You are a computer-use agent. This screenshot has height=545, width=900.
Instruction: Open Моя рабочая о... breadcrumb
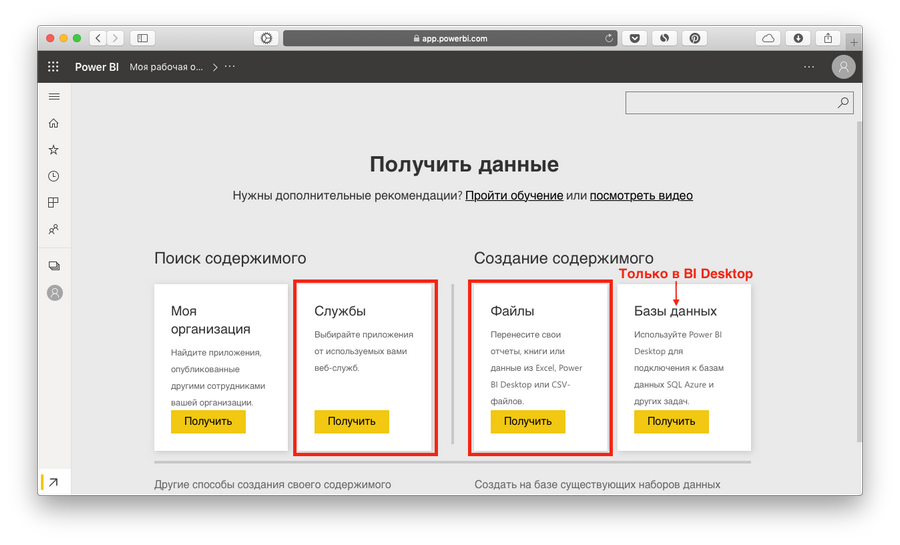(x=166, y=67)
